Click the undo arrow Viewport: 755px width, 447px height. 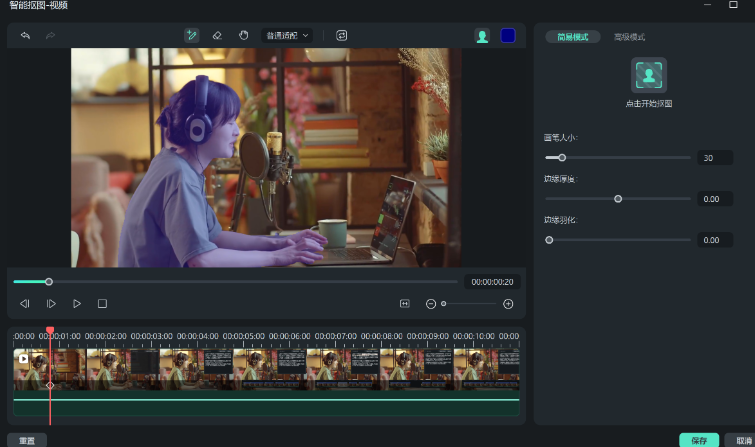(x=25, y=36)
